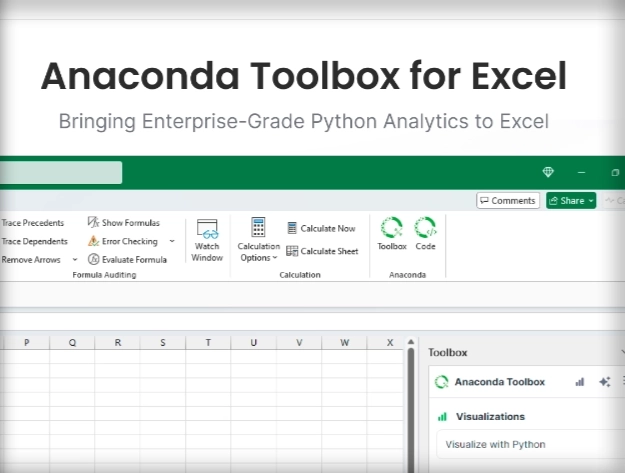Click the vertical scrollbar up arrow
Viewport: 625px width, 473px height.
[x=411, y=342]
